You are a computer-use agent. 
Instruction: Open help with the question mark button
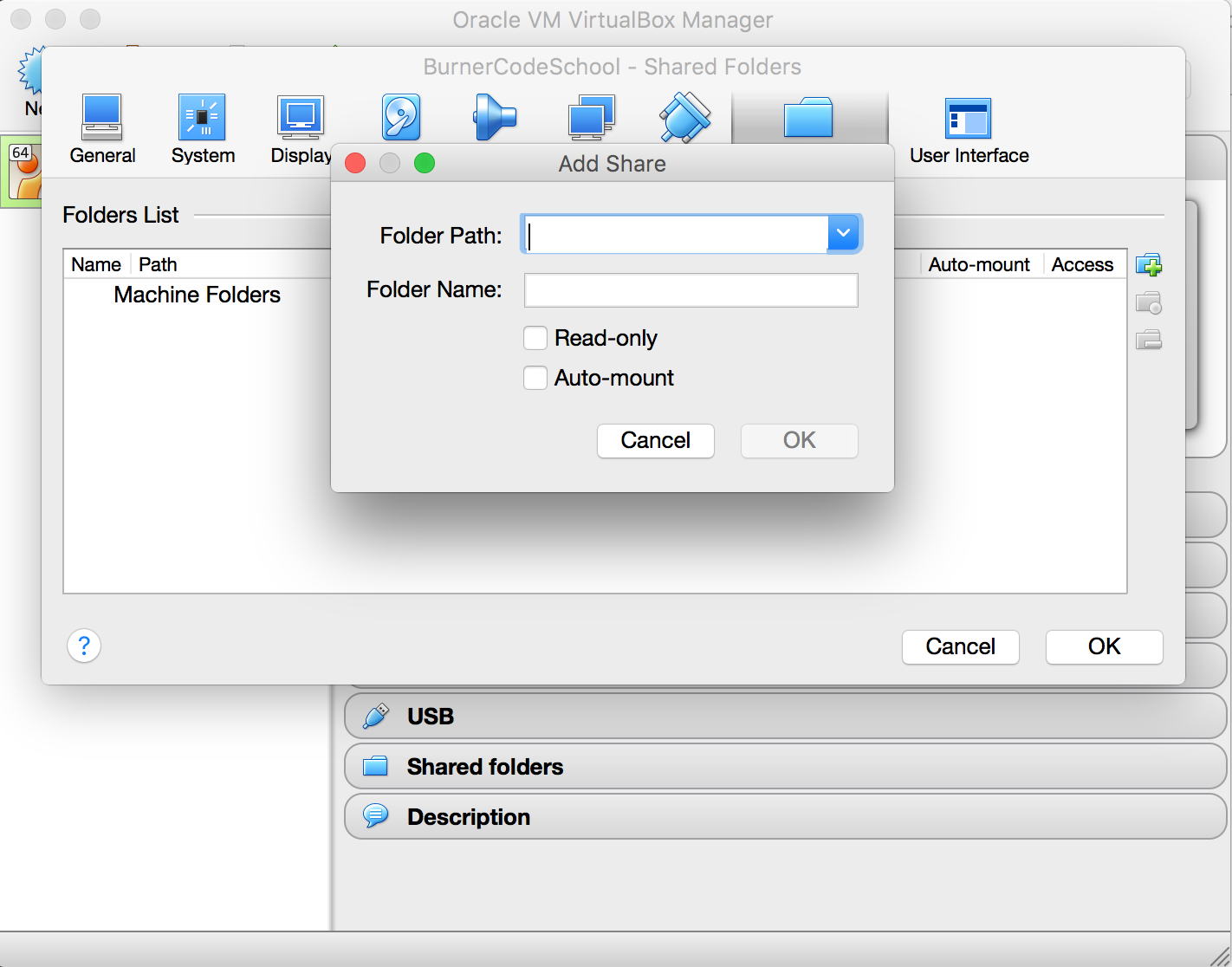(84, 646)
